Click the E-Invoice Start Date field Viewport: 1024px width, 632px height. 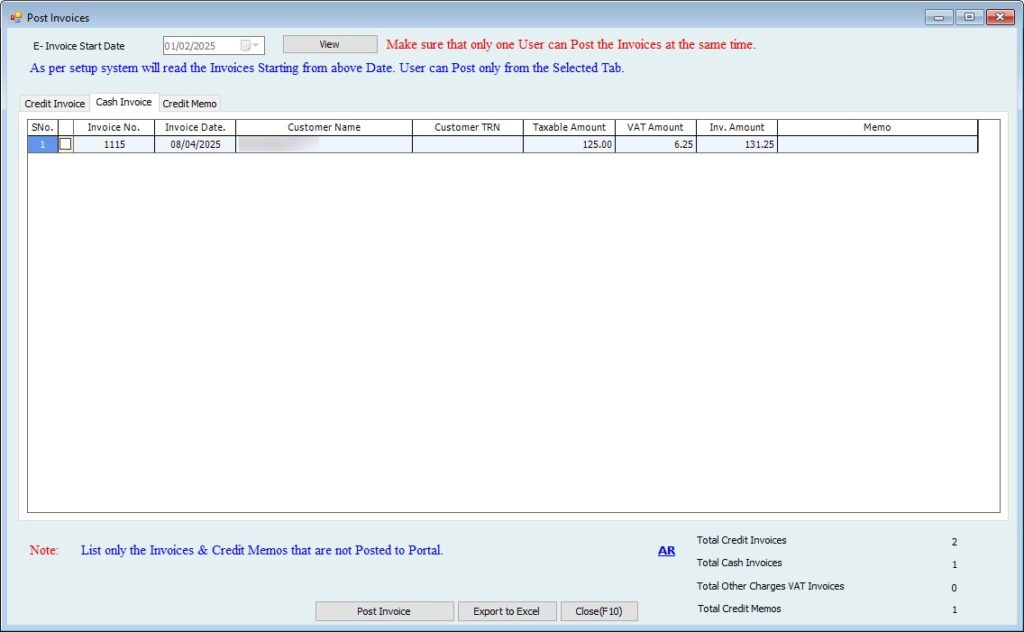200,45
